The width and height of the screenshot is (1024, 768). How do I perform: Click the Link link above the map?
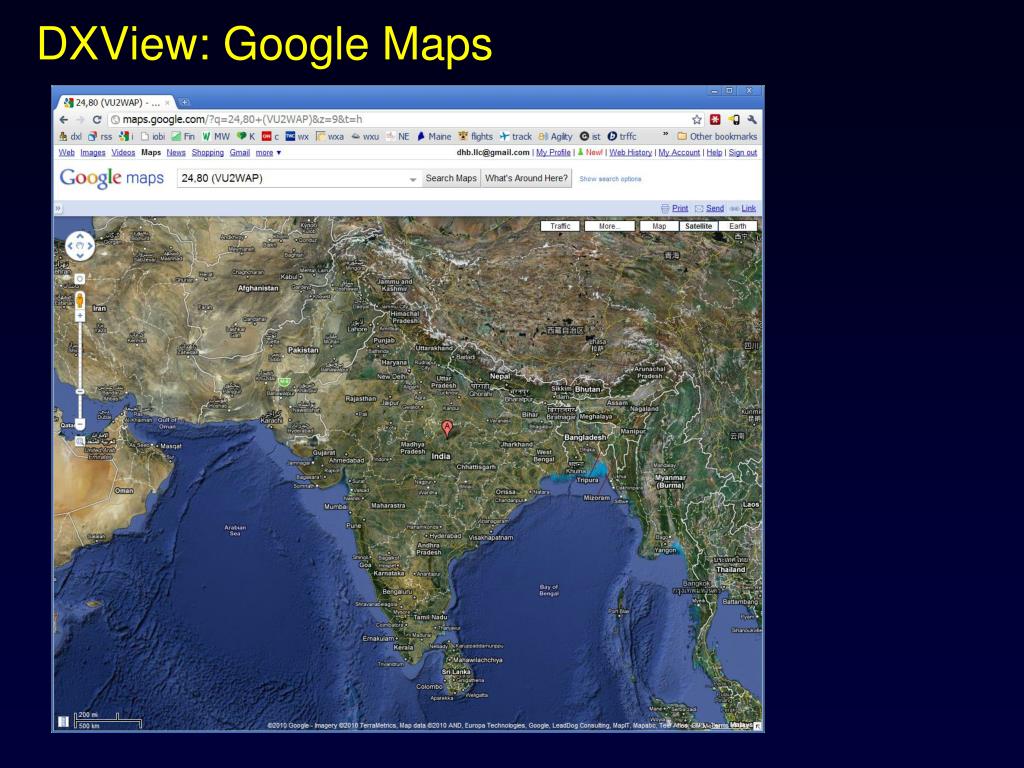coord(748,208)
